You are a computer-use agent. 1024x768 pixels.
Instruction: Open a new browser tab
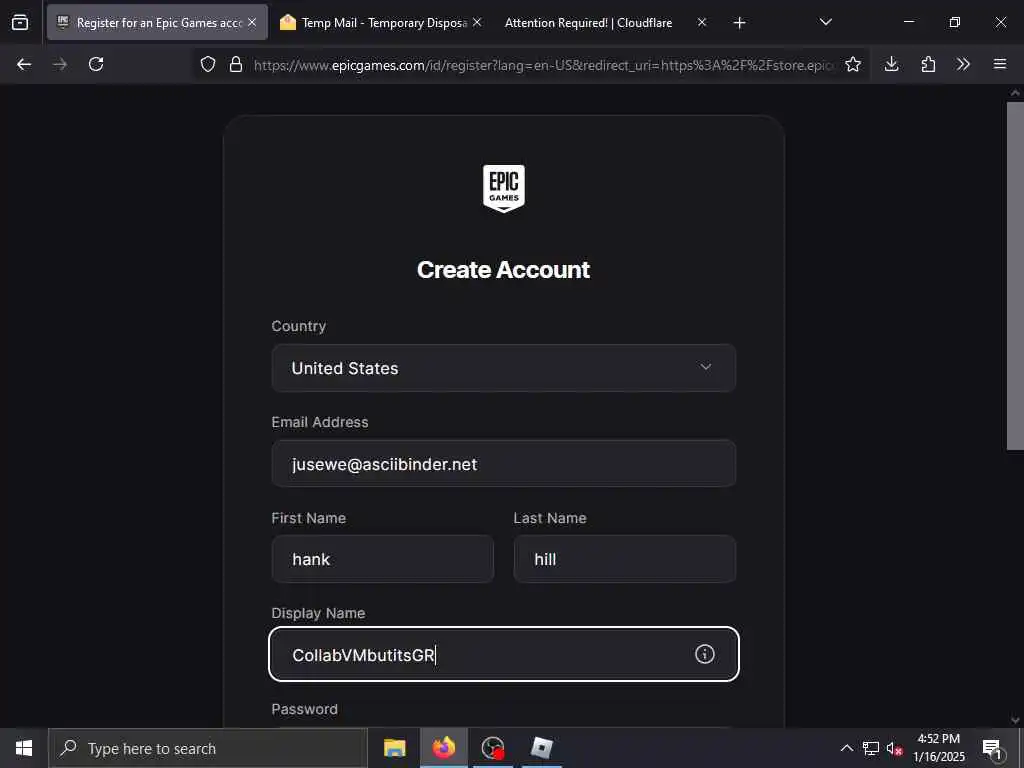pyautogui.click(x=739, y=23)
